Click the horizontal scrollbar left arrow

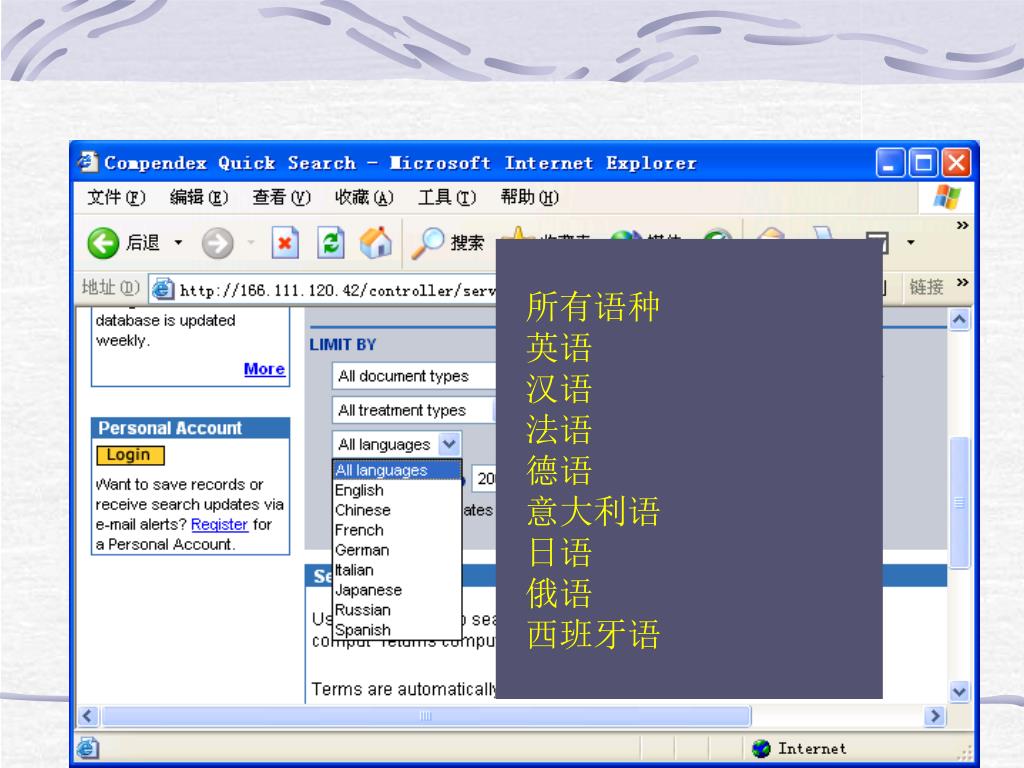pyautogui.click(x=88, y=716)
